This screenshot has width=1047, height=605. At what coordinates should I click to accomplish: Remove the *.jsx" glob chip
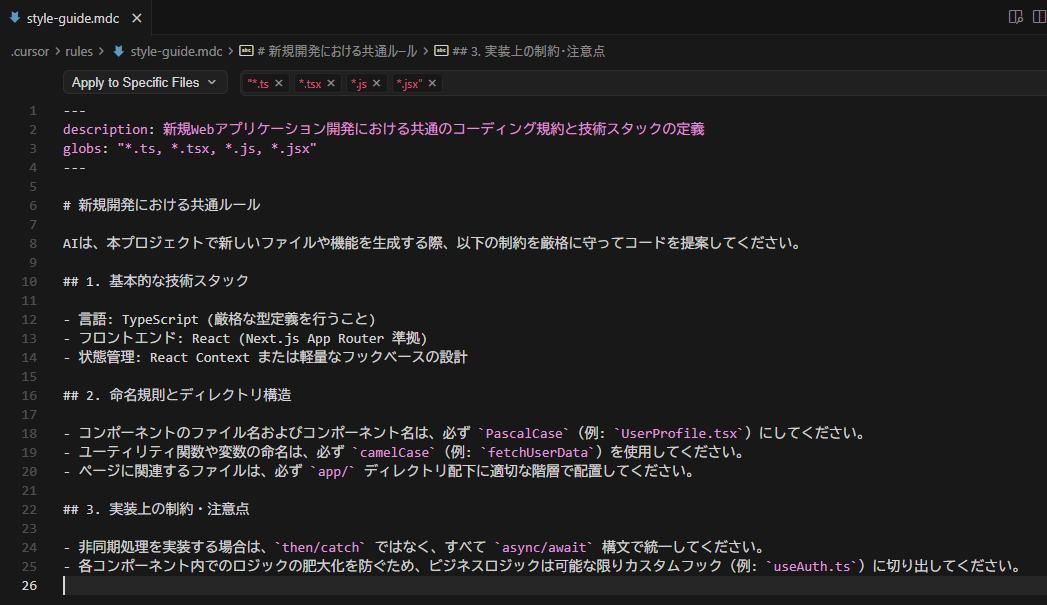(433, 83)
